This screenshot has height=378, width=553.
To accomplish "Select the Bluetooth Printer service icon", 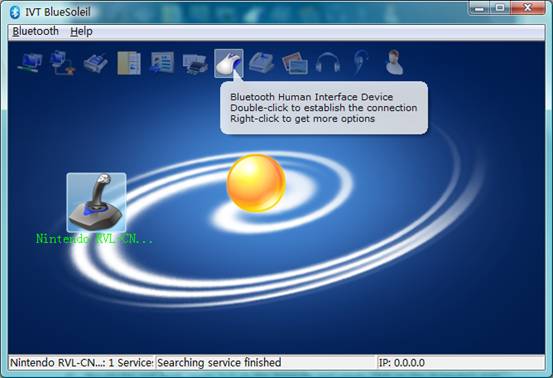I will [x=195, y=64].
